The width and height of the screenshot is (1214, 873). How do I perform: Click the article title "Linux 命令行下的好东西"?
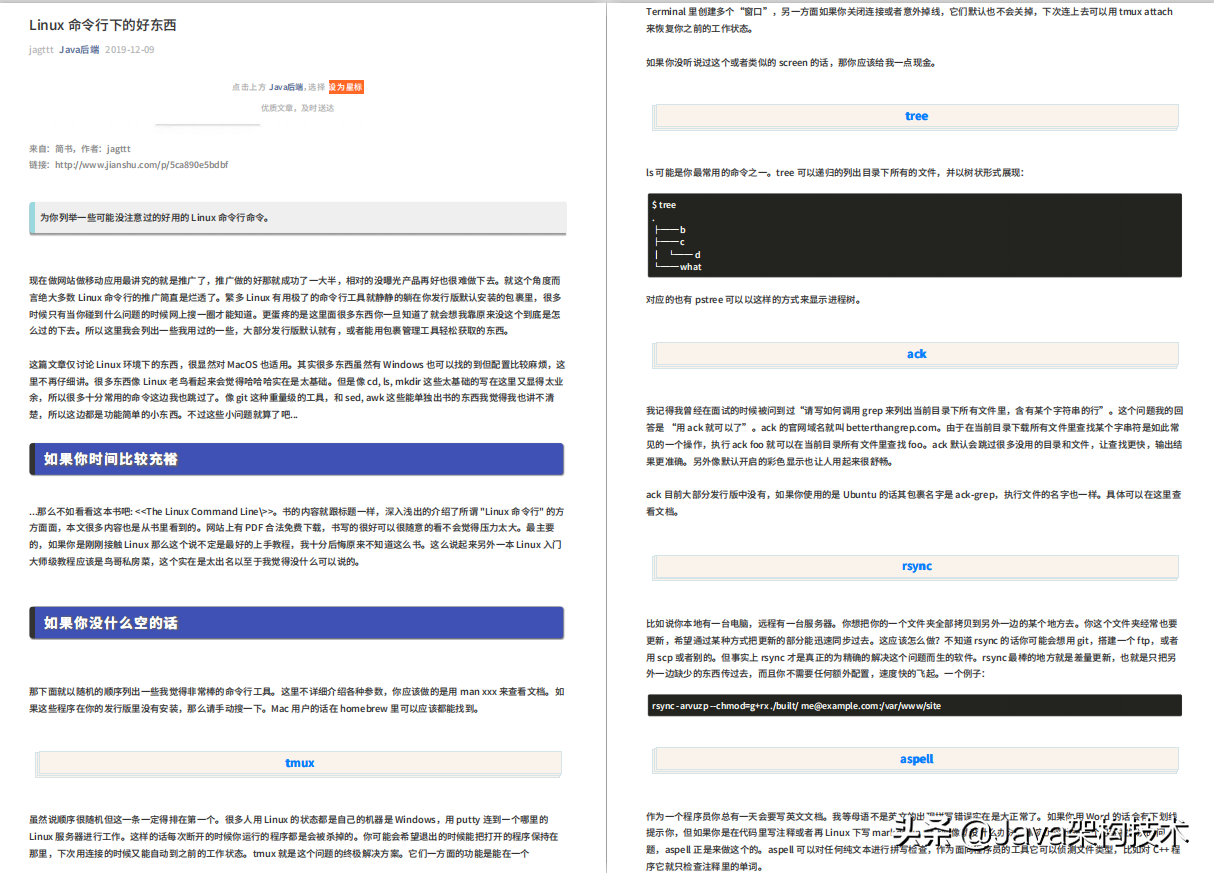click(x=103, y=25)
